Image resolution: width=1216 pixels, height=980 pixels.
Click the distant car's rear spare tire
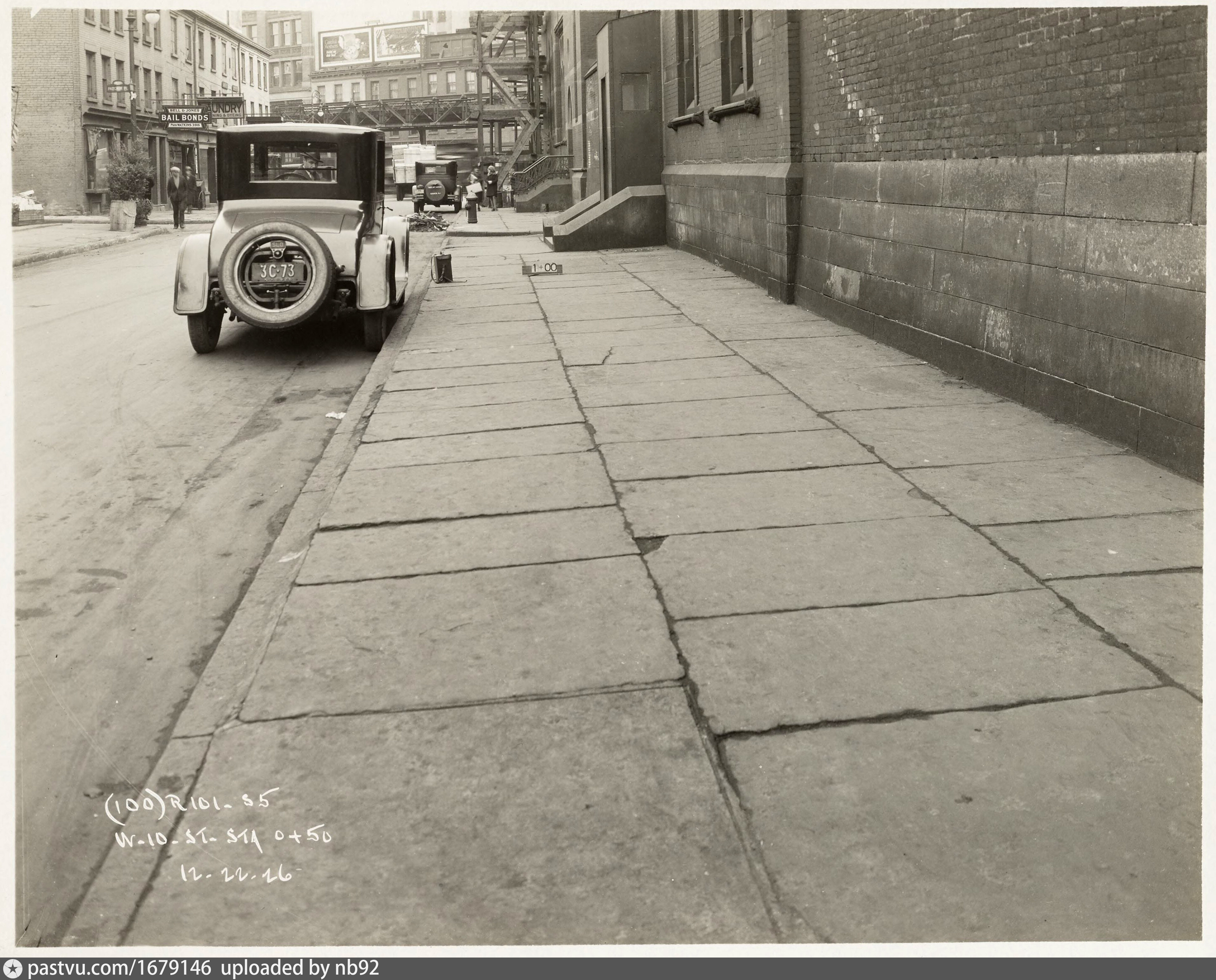(435, 190)
